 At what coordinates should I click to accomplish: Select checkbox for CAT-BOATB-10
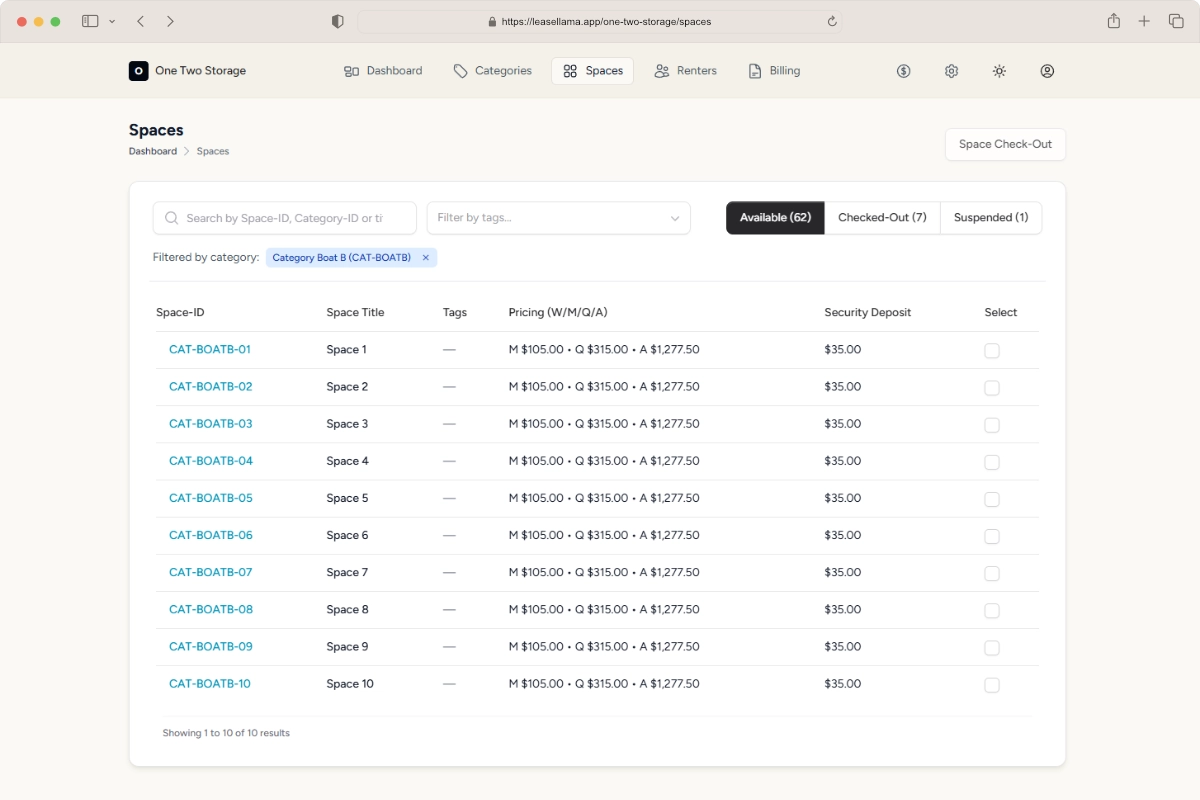pyautogui.click(x=992, y=685)
